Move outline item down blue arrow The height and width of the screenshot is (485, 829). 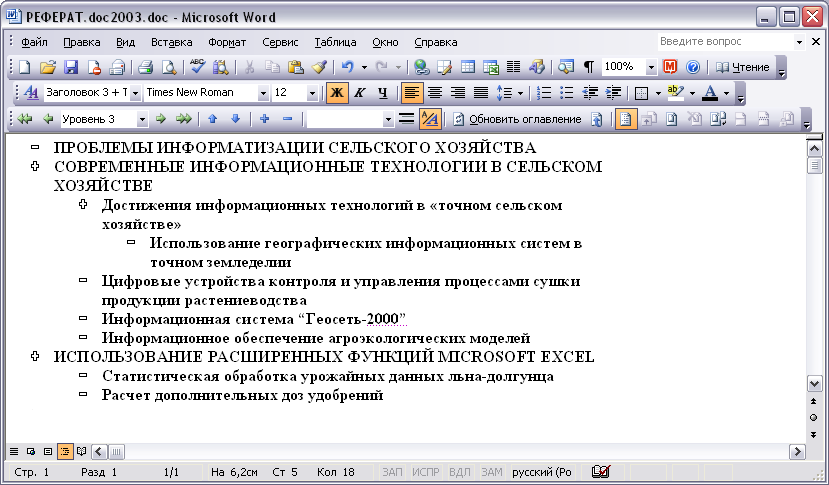pyautogui.click(x=236, y=119)
